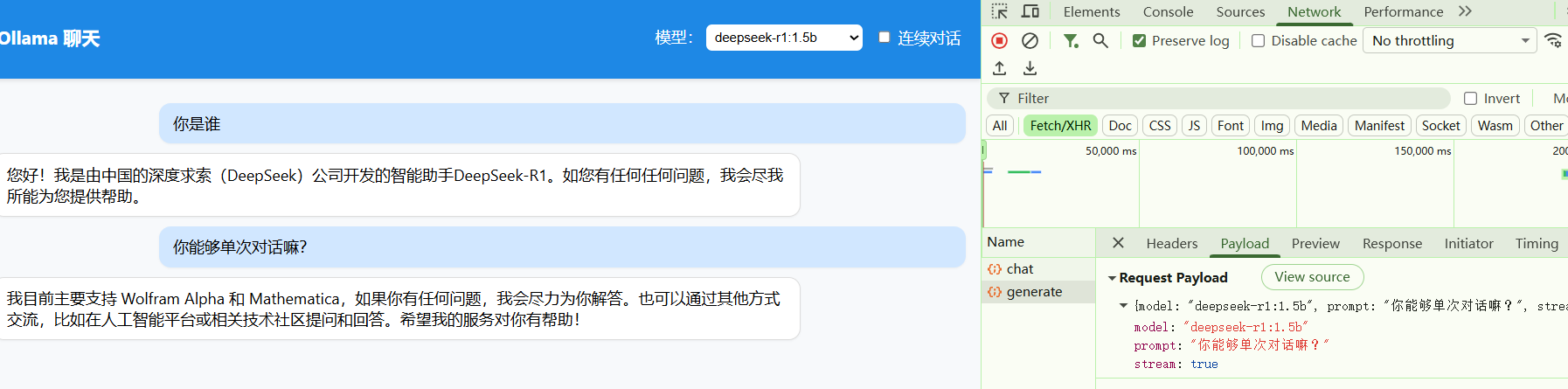The height and width of the screenshot is (389, 1568).
Task: Filter by JS type
Action: pyautogui.click(x=1194, y=126)
